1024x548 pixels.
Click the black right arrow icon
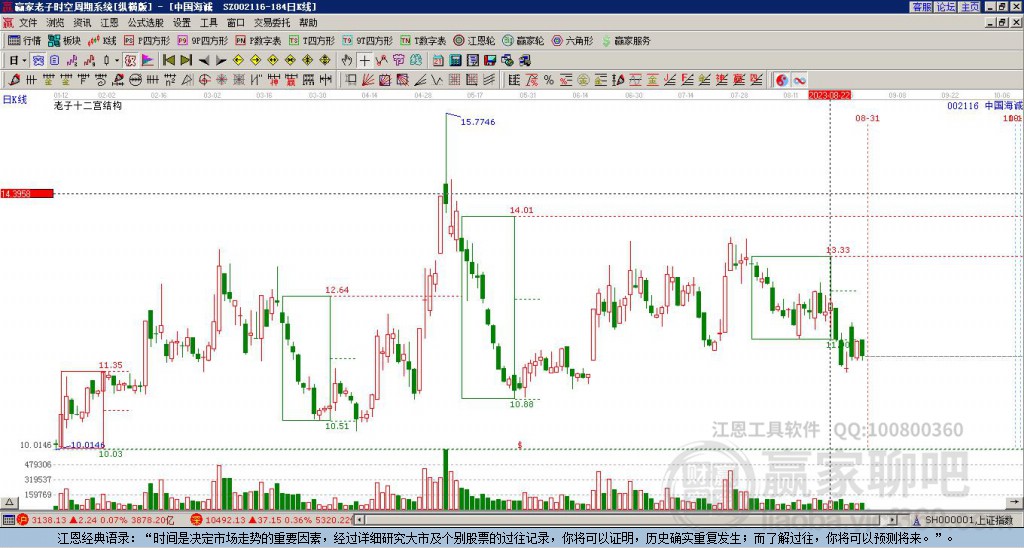pyautogui.click(x=221, y=61)
